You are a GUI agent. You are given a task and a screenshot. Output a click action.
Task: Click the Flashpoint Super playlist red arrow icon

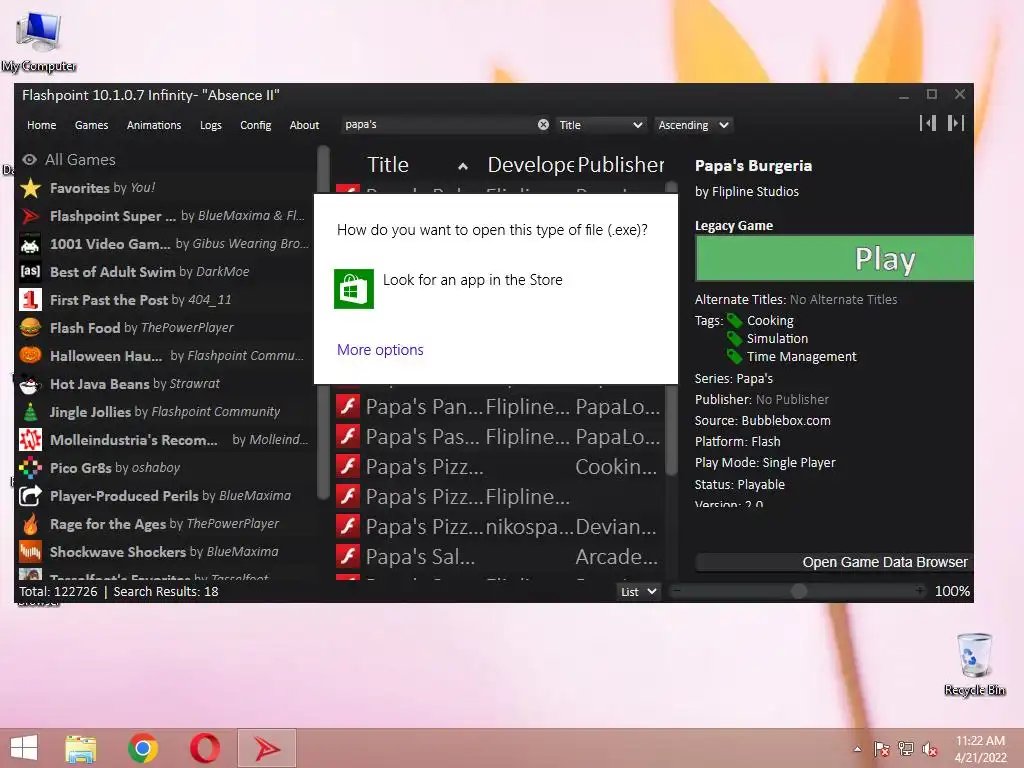click(30, 216)
